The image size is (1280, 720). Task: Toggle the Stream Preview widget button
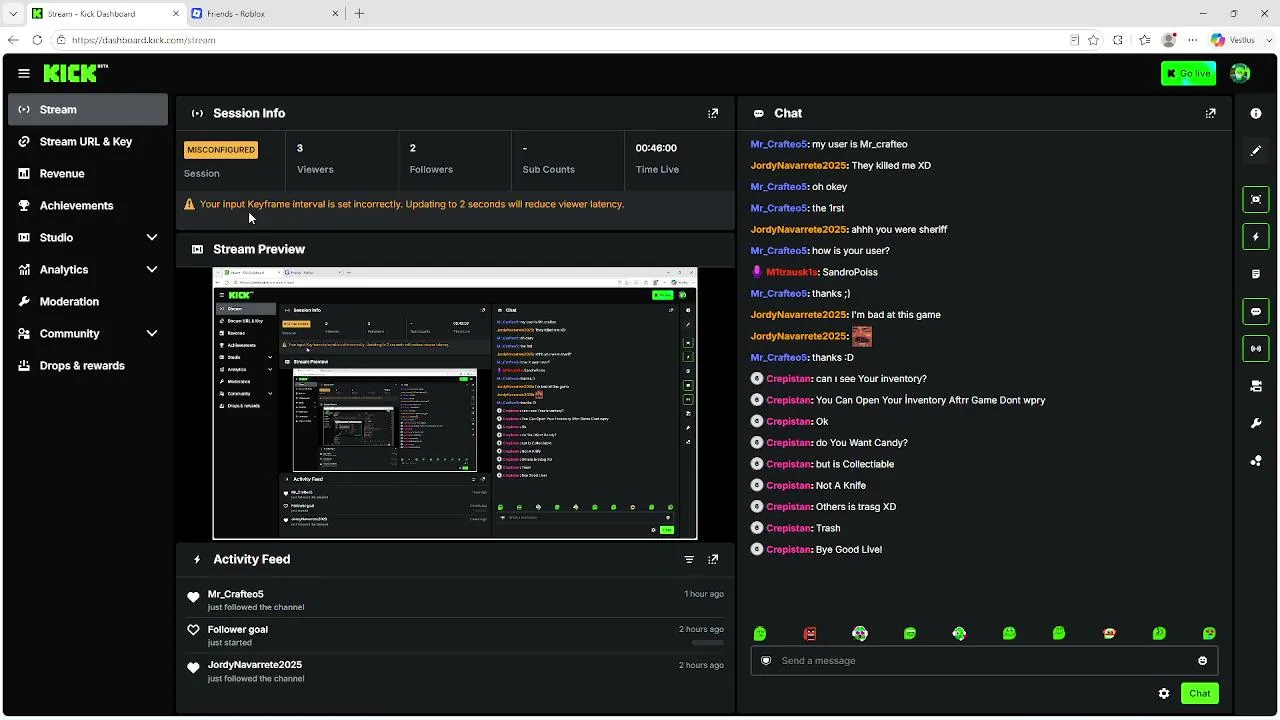[1256, 199]
